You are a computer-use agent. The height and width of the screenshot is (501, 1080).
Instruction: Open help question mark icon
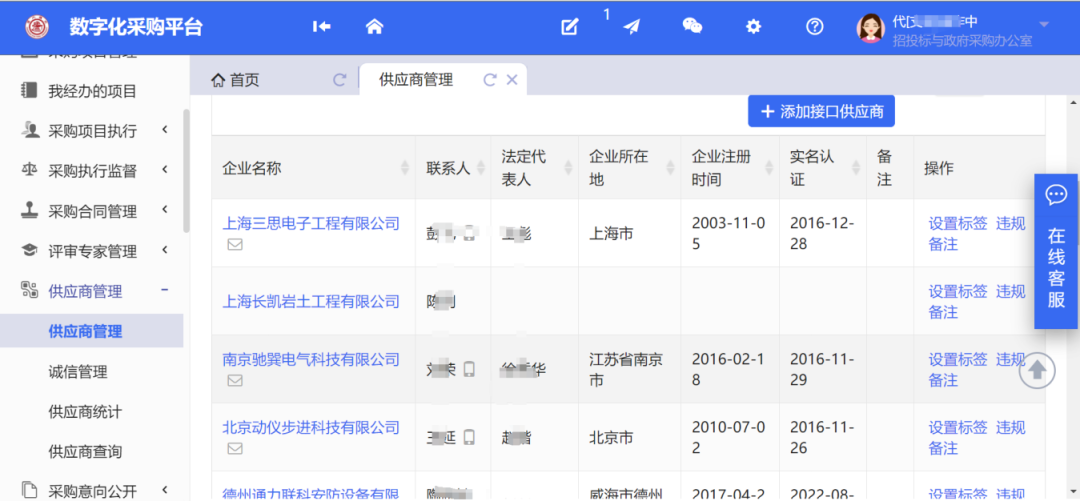tap(815, 27)
